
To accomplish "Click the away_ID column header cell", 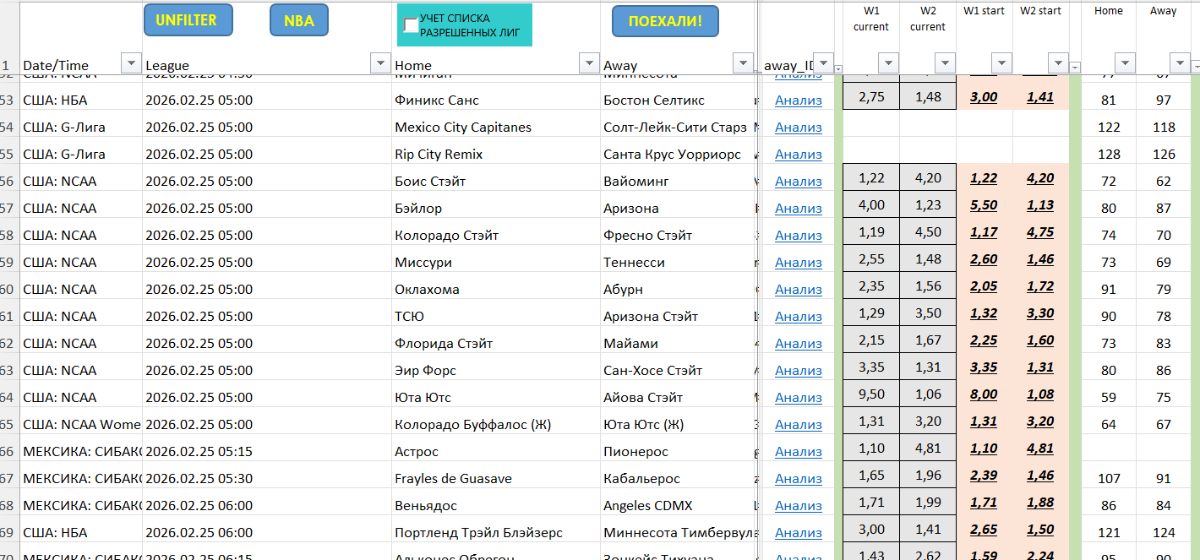I will point(790,65).
